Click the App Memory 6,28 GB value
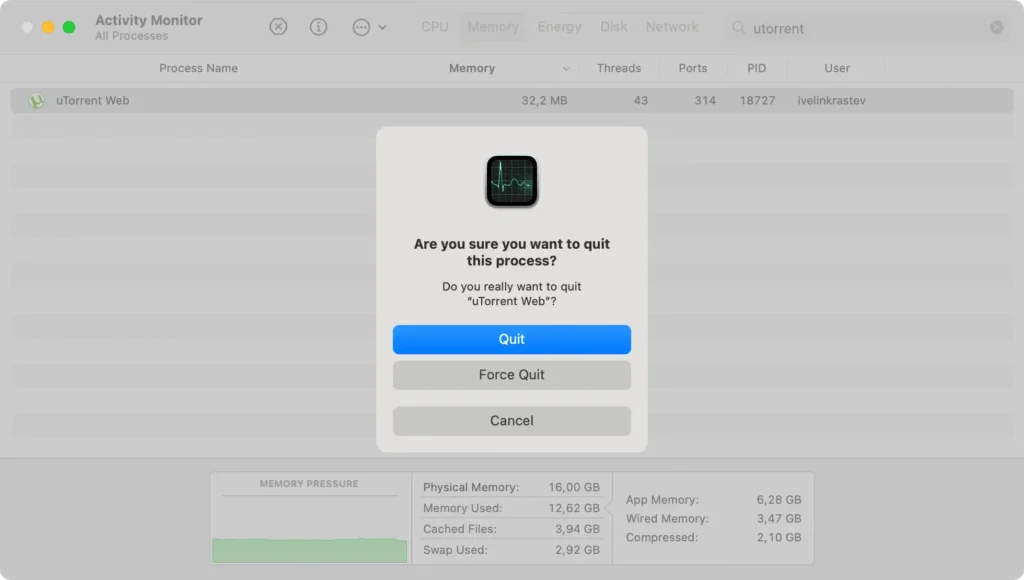The height and width of the screenshot is (580, 1024). [779, 500]
